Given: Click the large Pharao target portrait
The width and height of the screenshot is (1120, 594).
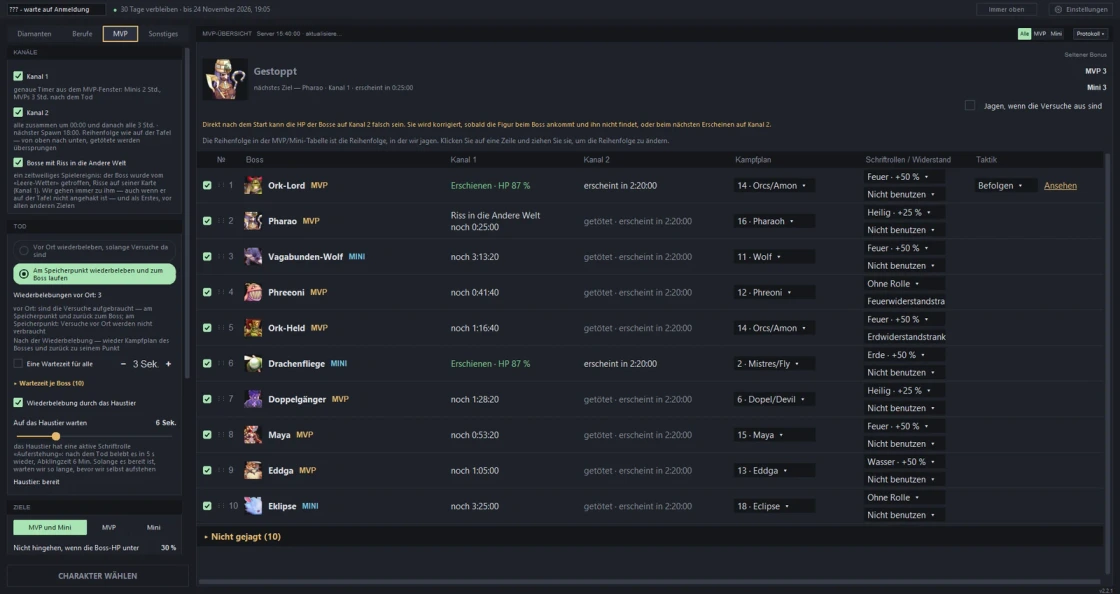Looking at the screenshot, I should (225, 79).
